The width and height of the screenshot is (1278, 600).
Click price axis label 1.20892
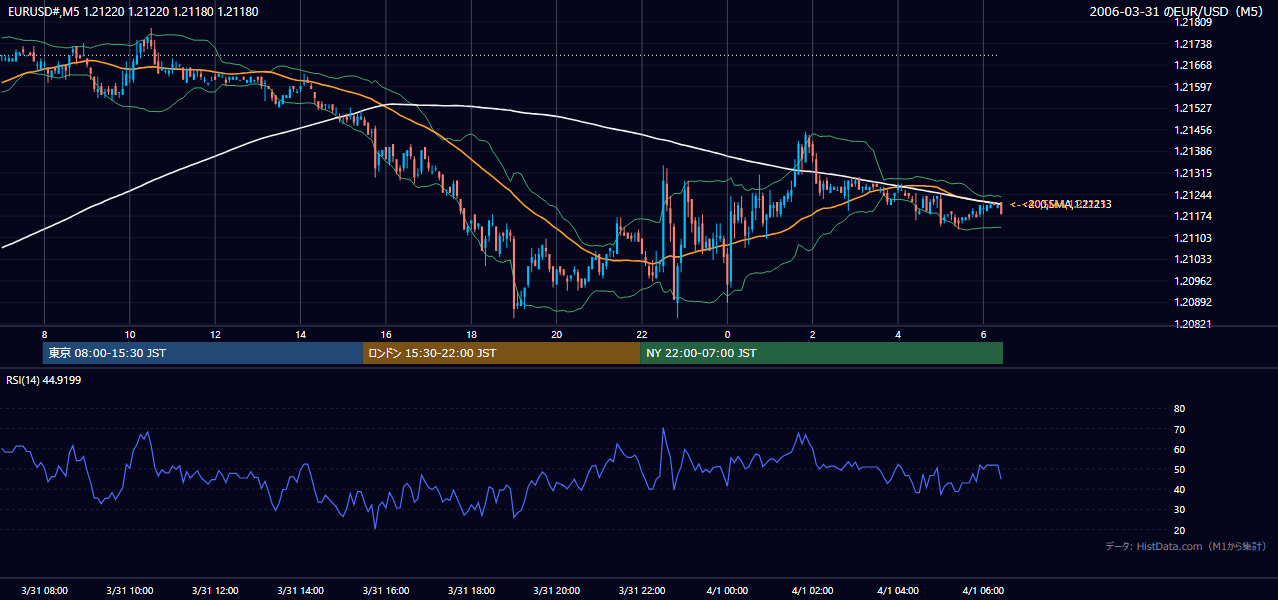(1192, 302)
